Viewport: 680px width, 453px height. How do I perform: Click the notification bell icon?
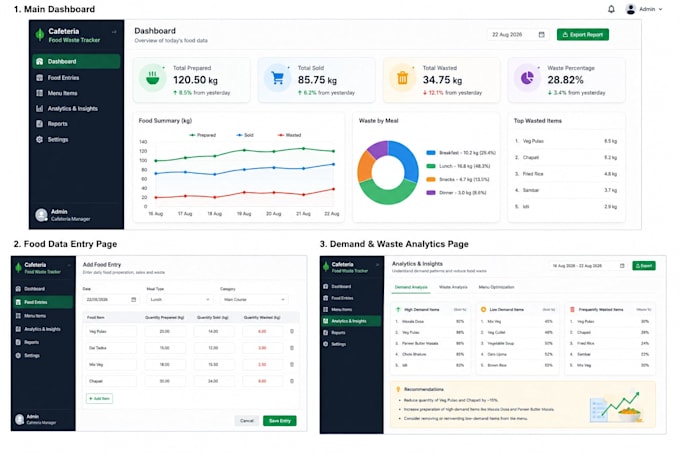[x=611, y=9]
